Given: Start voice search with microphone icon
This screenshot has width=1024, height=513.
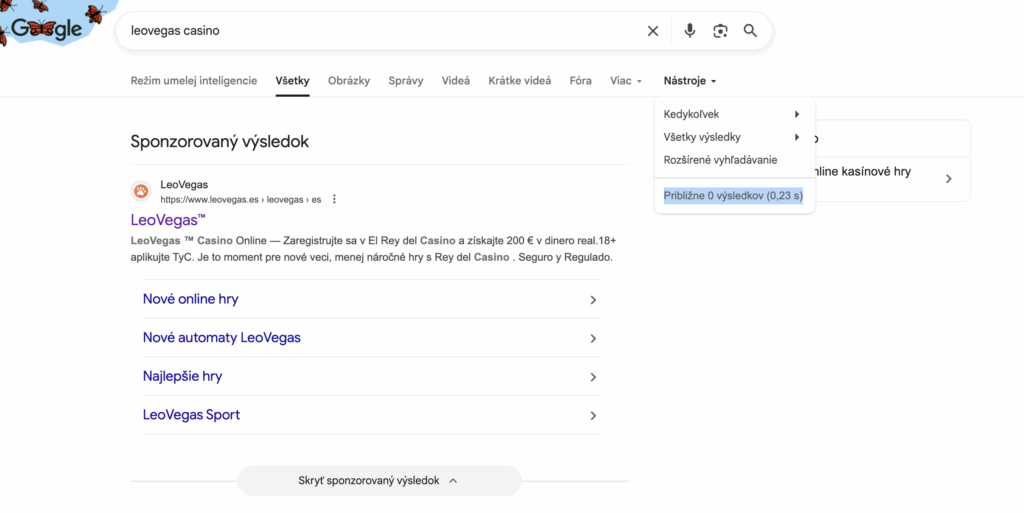Looking at the screenshot, I should pos(689,31).
